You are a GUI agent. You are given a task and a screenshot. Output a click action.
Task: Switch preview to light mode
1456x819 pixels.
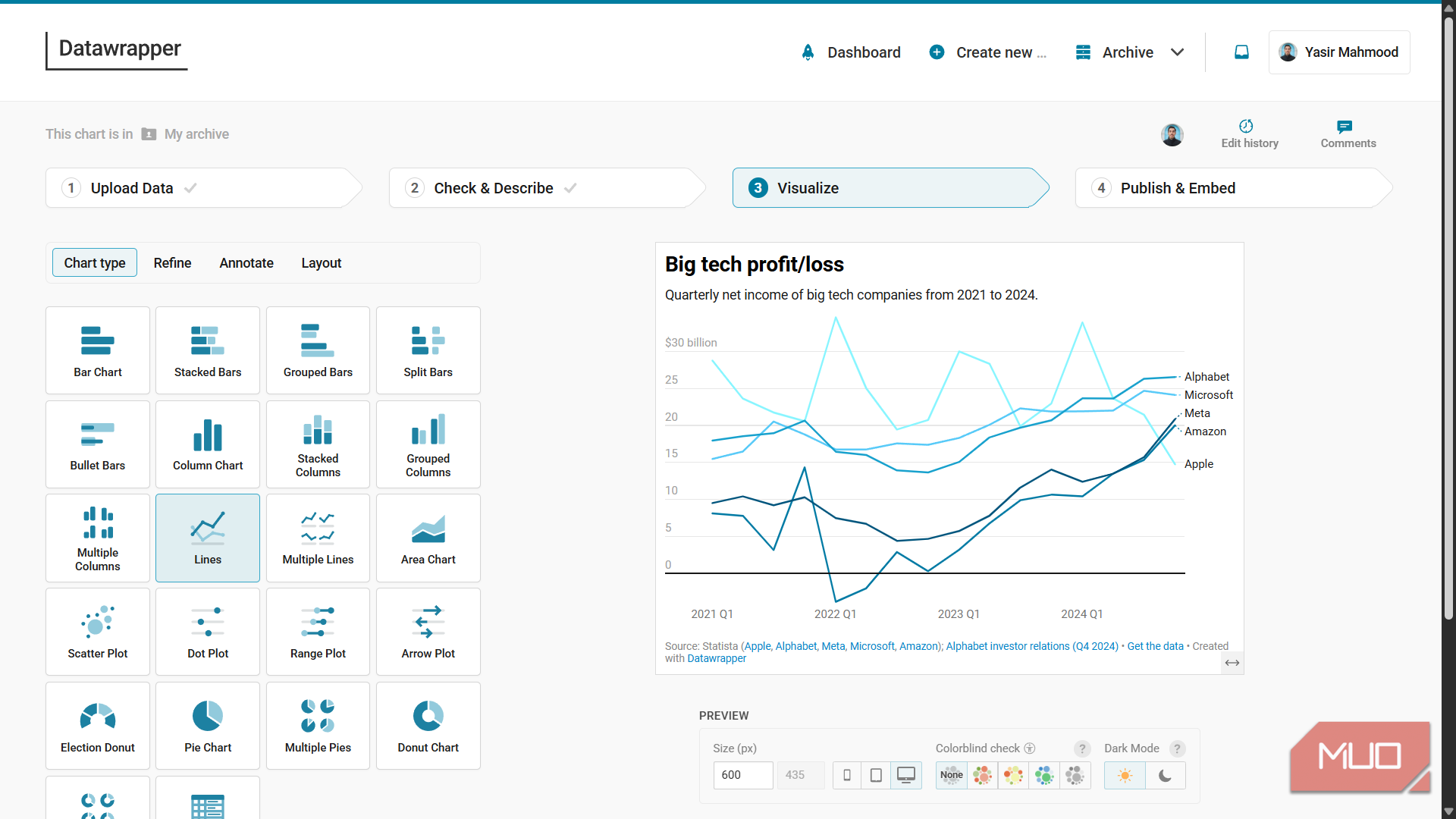1125,775
